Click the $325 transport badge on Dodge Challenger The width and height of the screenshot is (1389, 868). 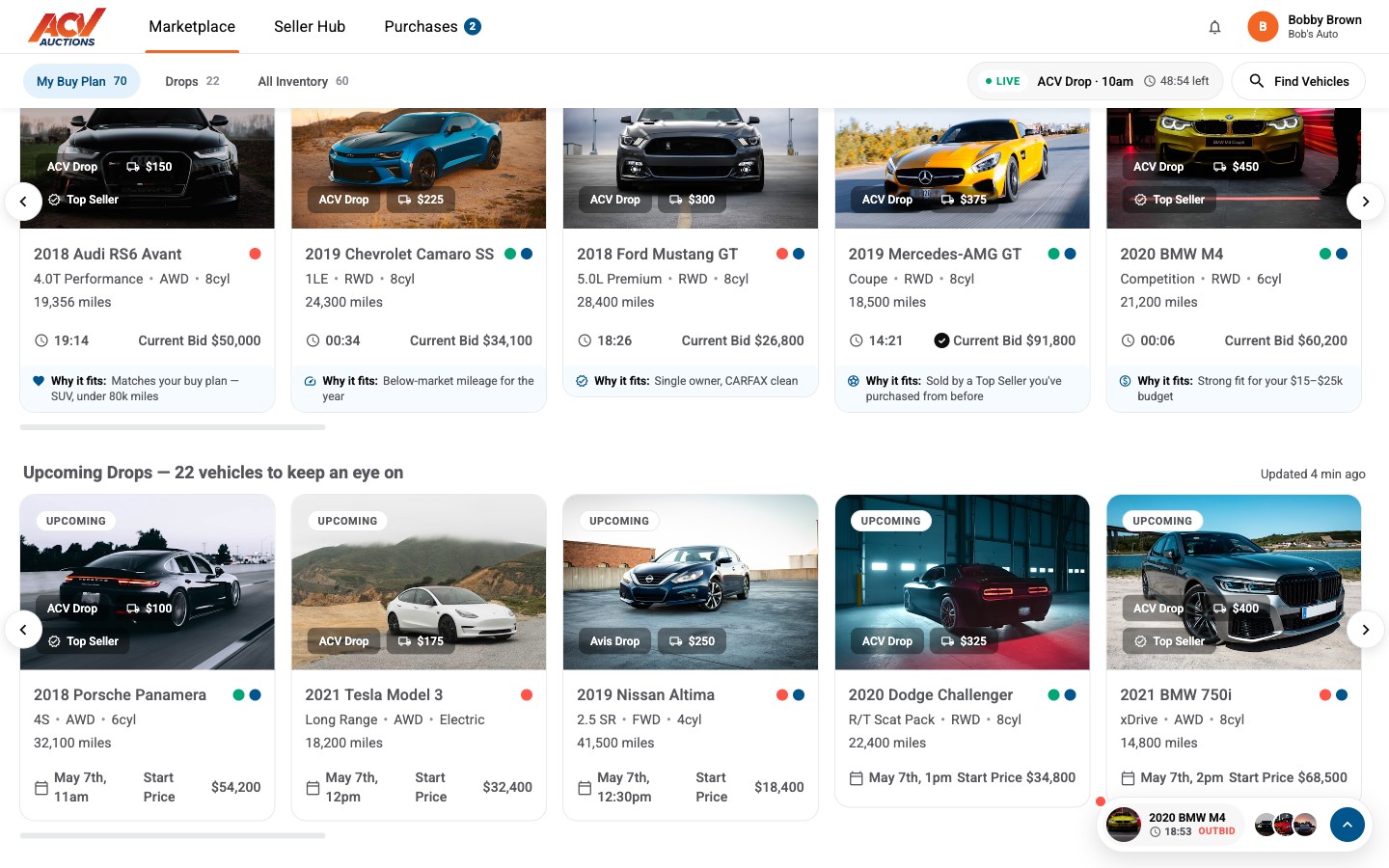tap(964, 641)
